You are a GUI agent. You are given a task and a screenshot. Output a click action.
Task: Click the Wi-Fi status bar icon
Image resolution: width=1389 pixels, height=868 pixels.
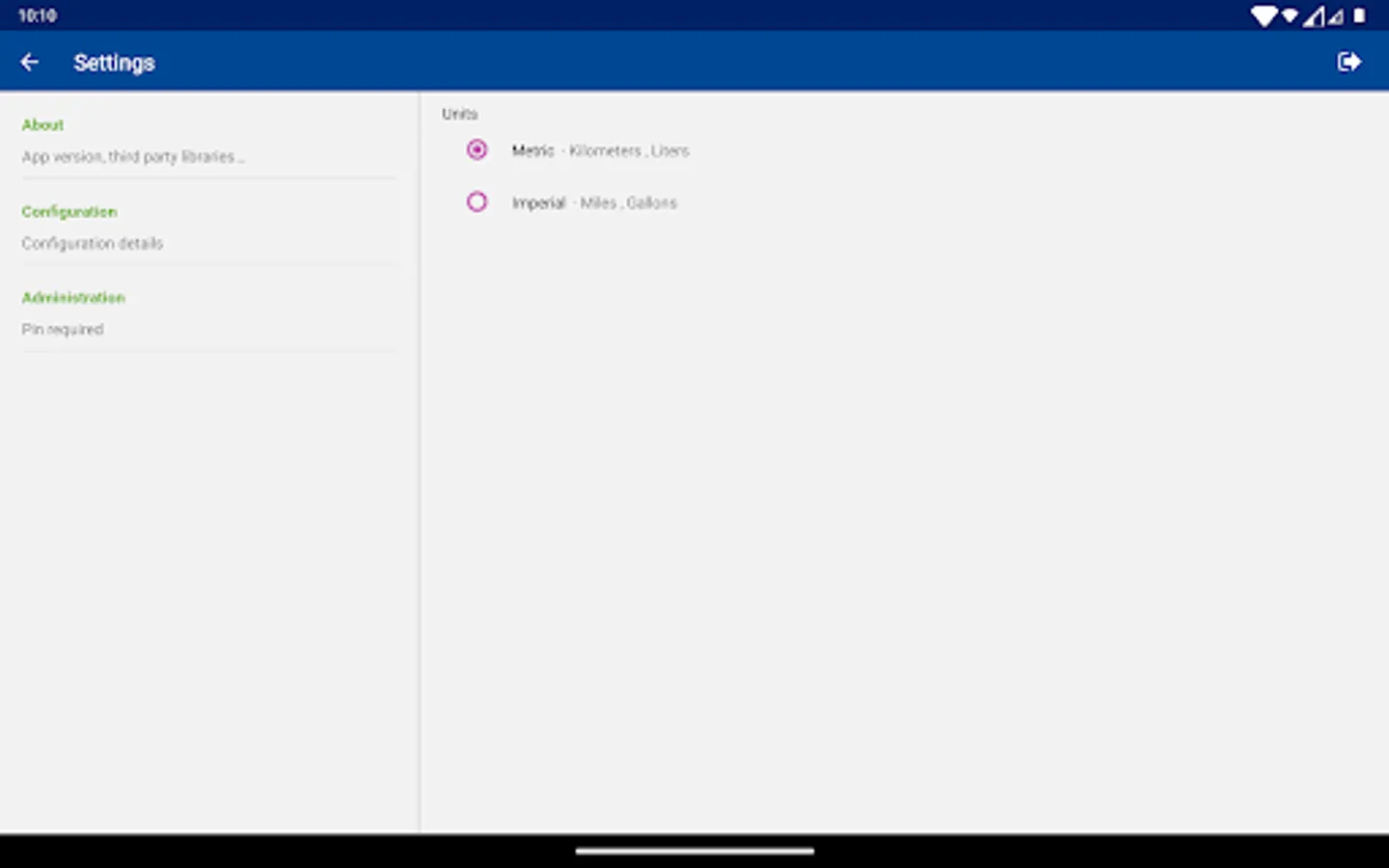pyautogui.click(x=1262, y=14)
